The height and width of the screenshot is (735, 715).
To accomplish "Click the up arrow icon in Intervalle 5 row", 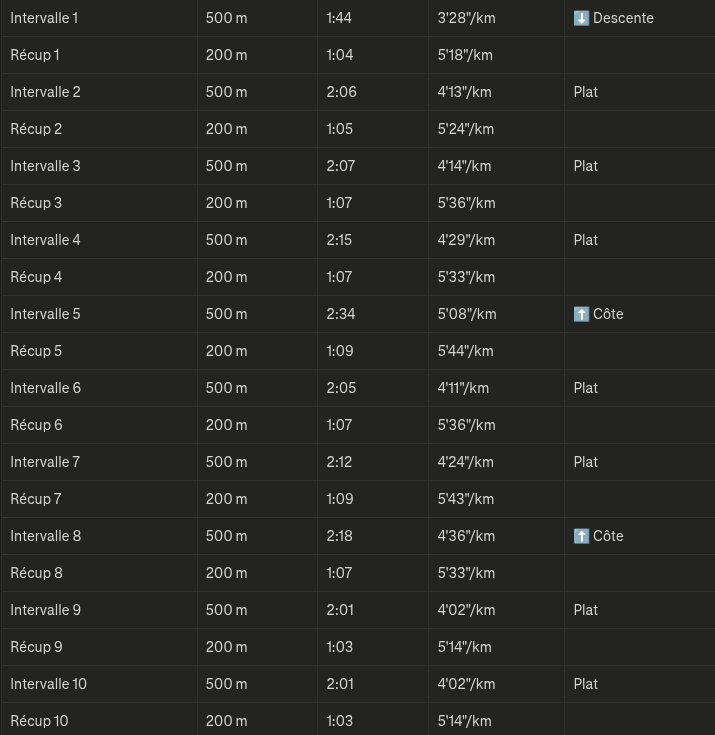I will click(581, 314).
